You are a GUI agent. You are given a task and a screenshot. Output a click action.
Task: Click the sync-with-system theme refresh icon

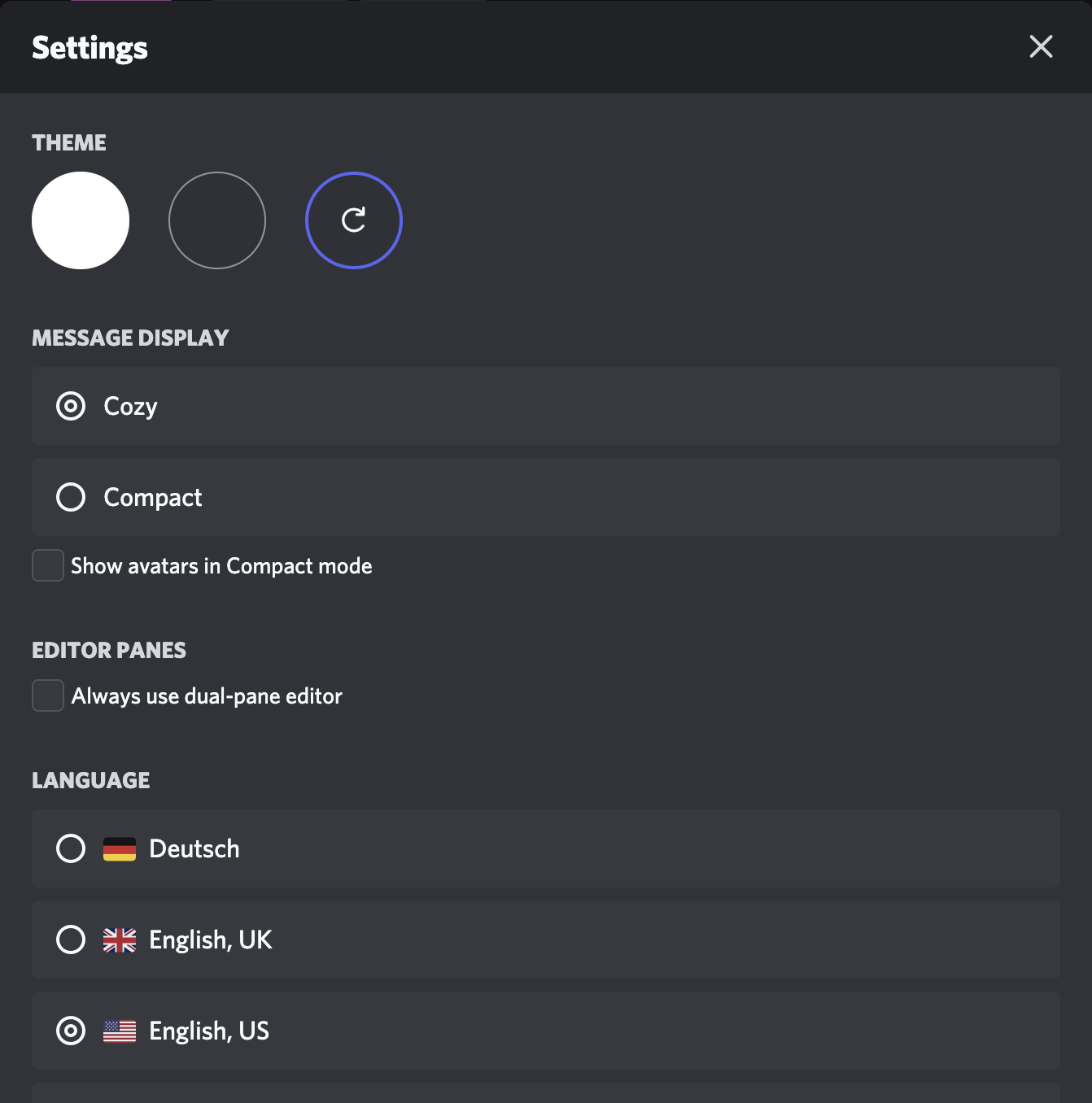[354, 220]
